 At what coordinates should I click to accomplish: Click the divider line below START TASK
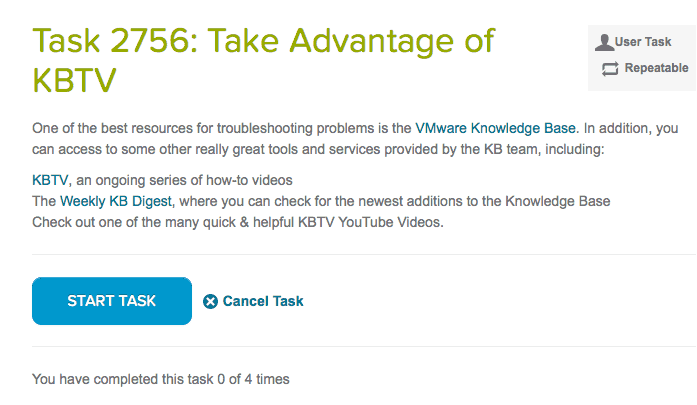point(364,346)
